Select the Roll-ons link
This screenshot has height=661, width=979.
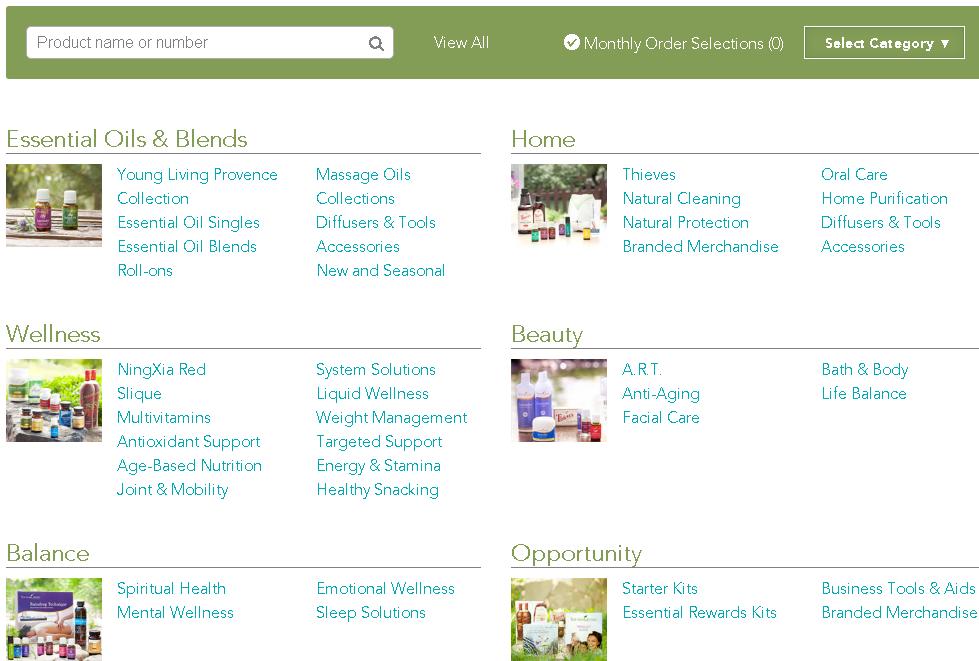[145, 270]
